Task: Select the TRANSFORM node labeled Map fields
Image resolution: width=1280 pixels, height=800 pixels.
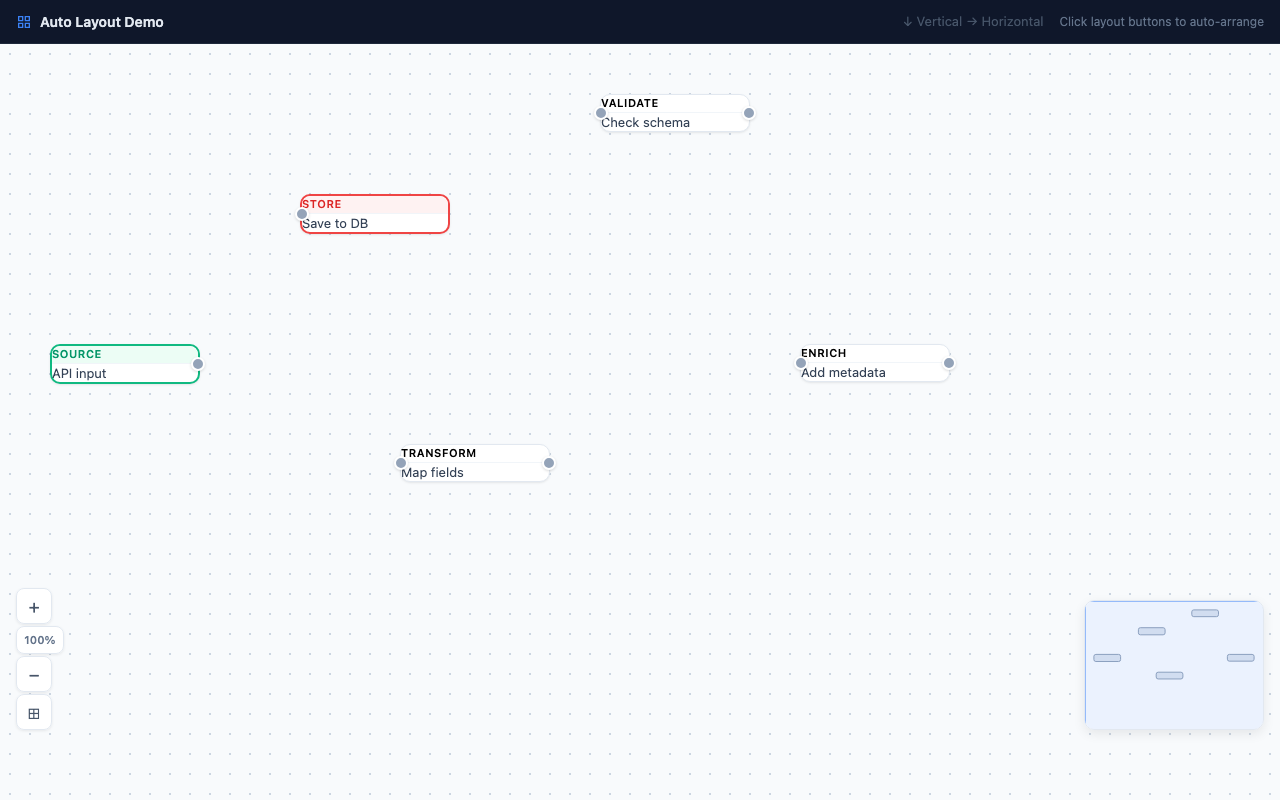Action: [x=473, y=463]
